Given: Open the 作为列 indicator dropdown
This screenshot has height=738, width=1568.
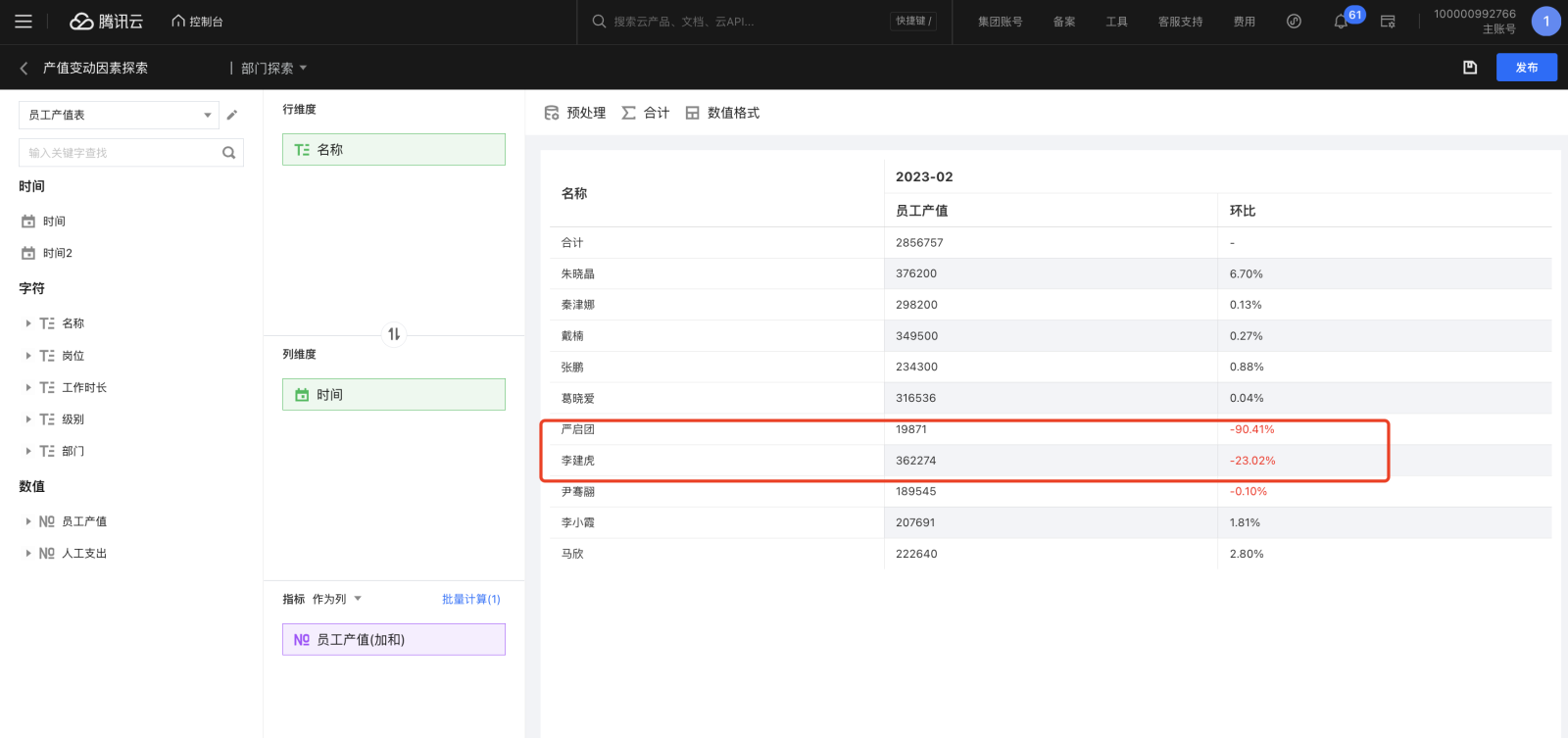Looking at the screenshot, I should tap(337, 599).
